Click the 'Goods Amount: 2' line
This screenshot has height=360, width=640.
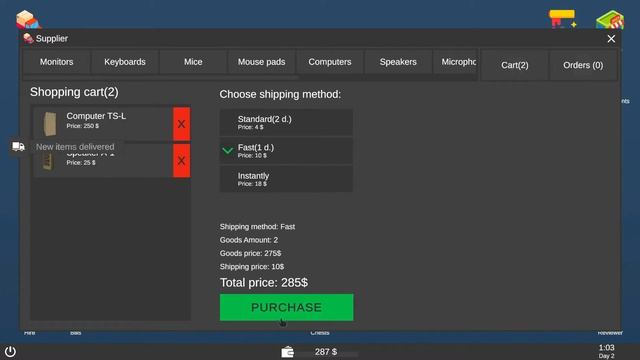tap(249, 240)
